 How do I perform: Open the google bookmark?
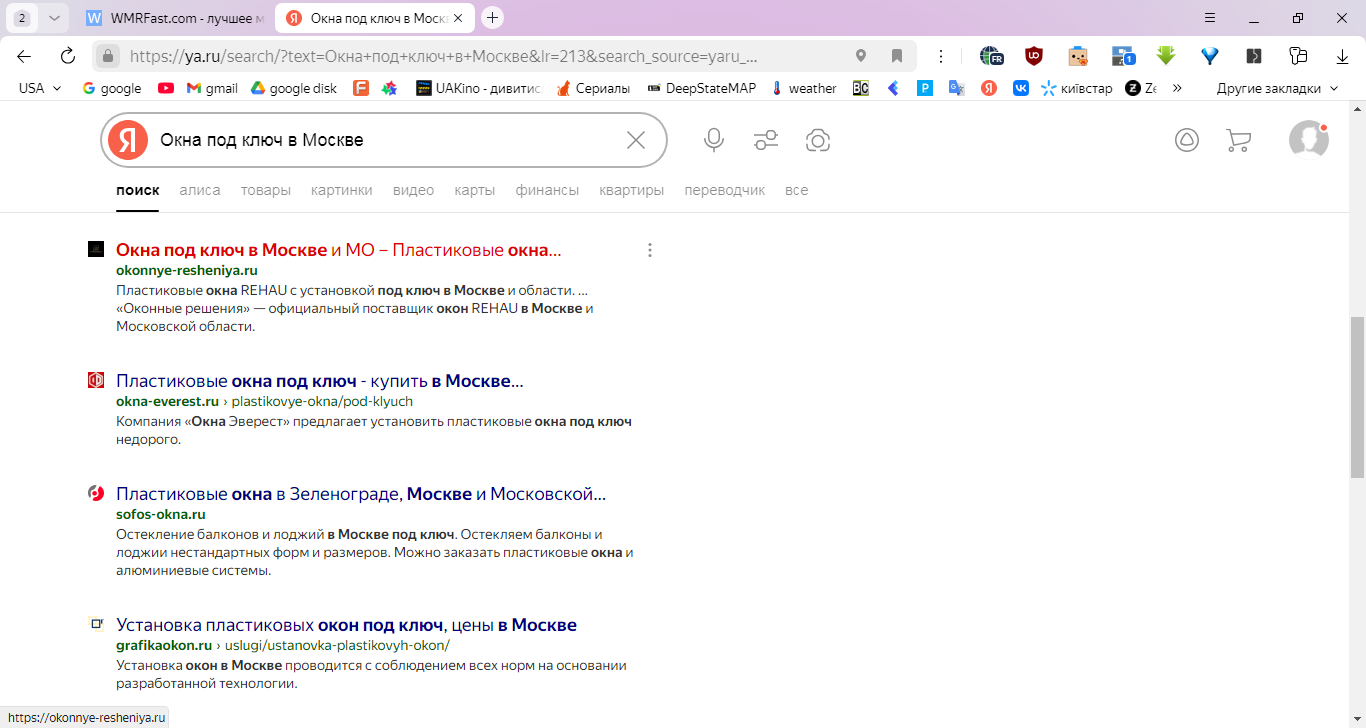coord(112,88)
